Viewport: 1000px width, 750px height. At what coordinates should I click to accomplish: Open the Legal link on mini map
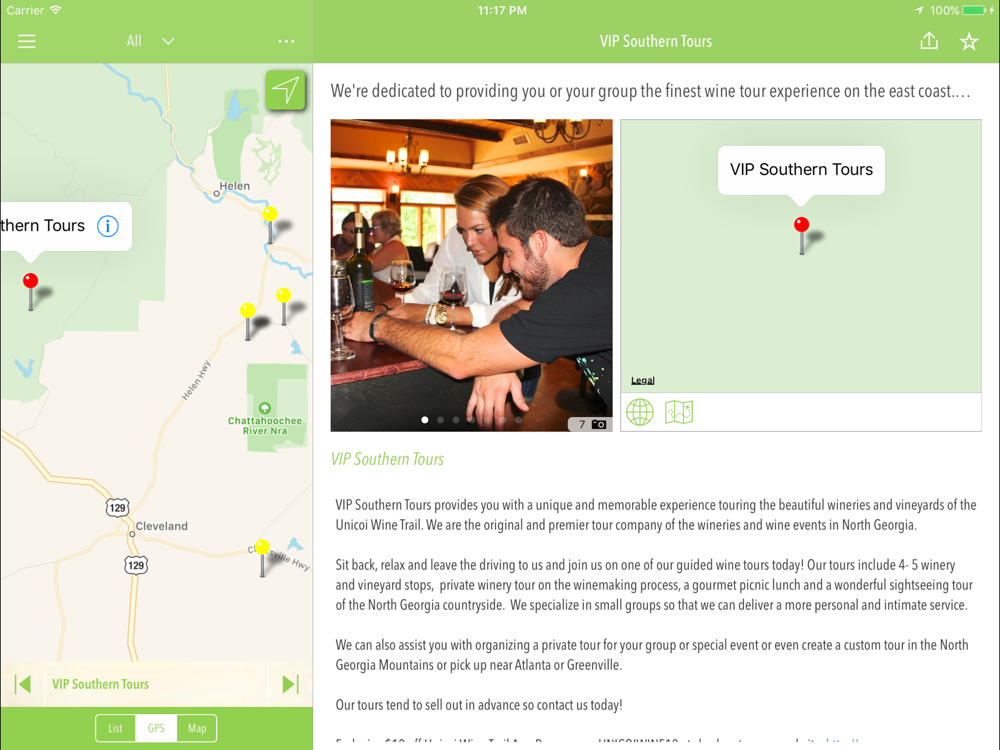642,380
